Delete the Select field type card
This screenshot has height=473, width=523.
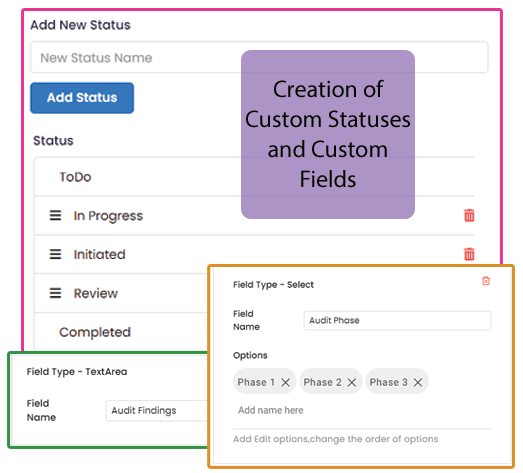click(486, 281)
